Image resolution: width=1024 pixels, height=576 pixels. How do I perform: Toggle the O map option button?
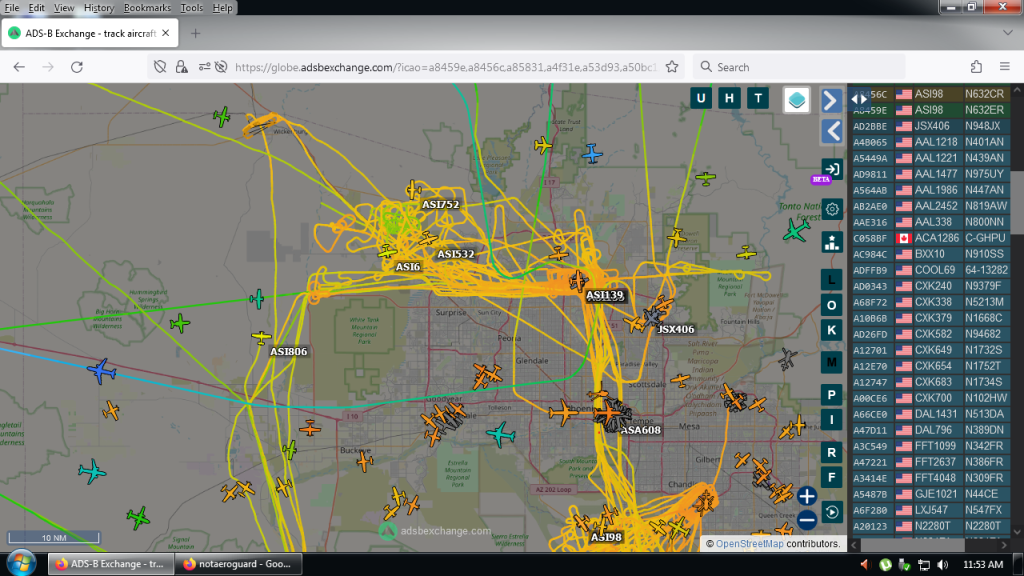(831, 305)
